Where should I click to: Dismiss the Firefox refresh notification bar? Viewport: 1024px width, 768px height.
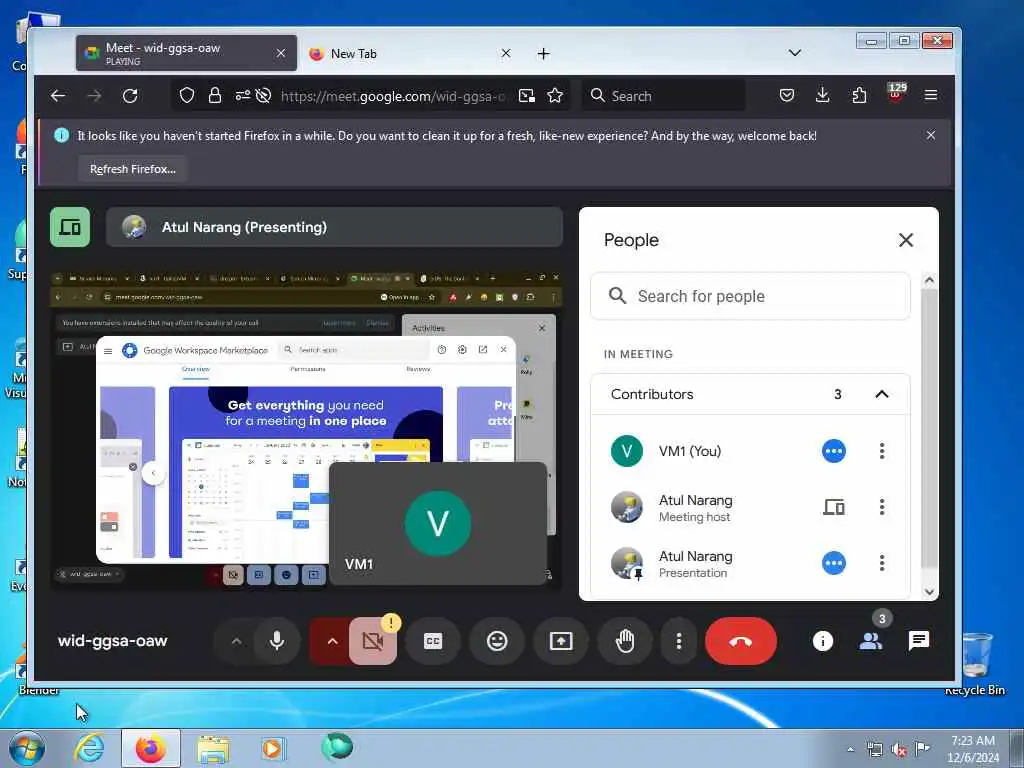(931, 135)
